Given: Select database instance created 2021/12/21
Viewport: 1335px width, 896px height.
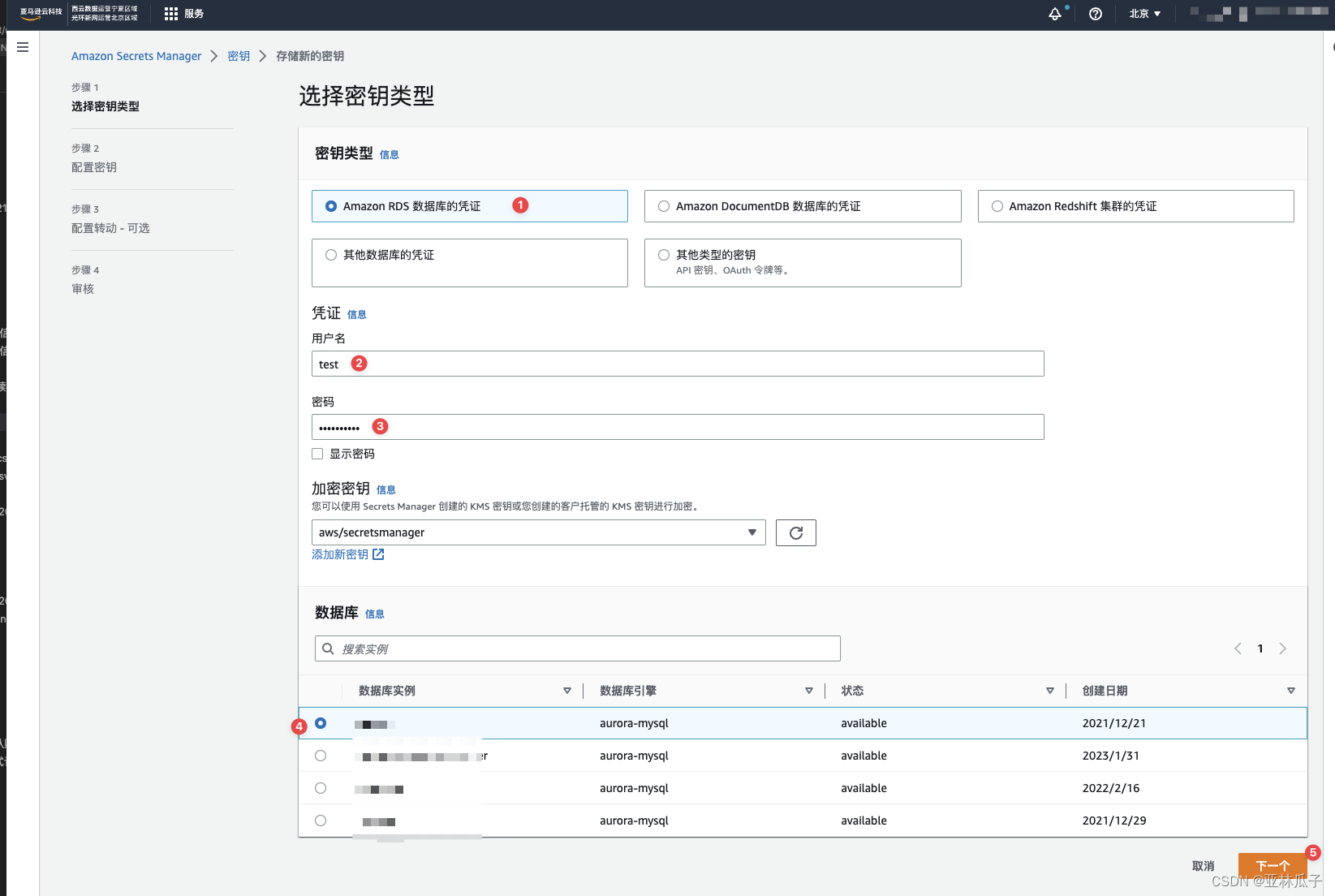Looking at the screenshot, I should pyautogui.click(x=321, y=723).
